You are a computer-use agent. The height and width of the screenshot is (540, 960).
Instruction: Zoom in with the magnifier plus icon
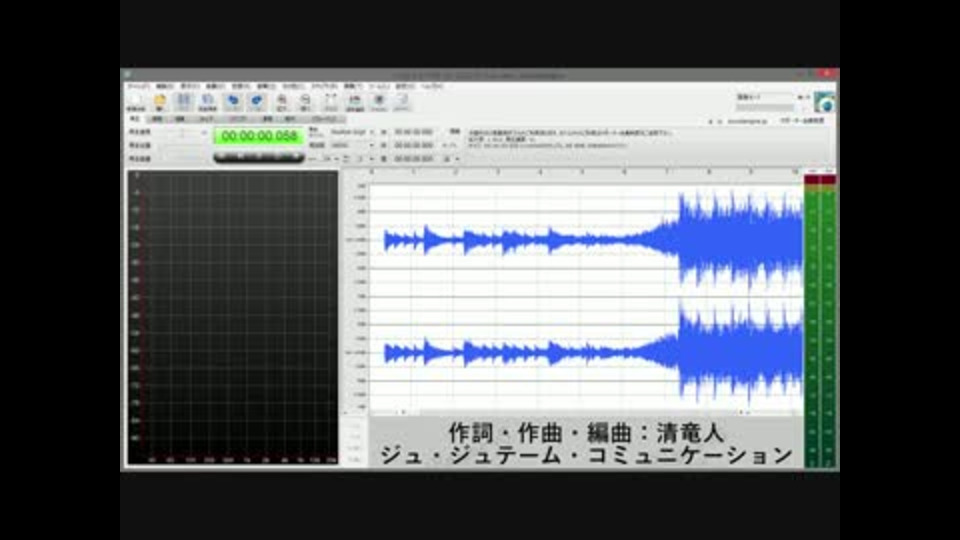click(282, 102)
